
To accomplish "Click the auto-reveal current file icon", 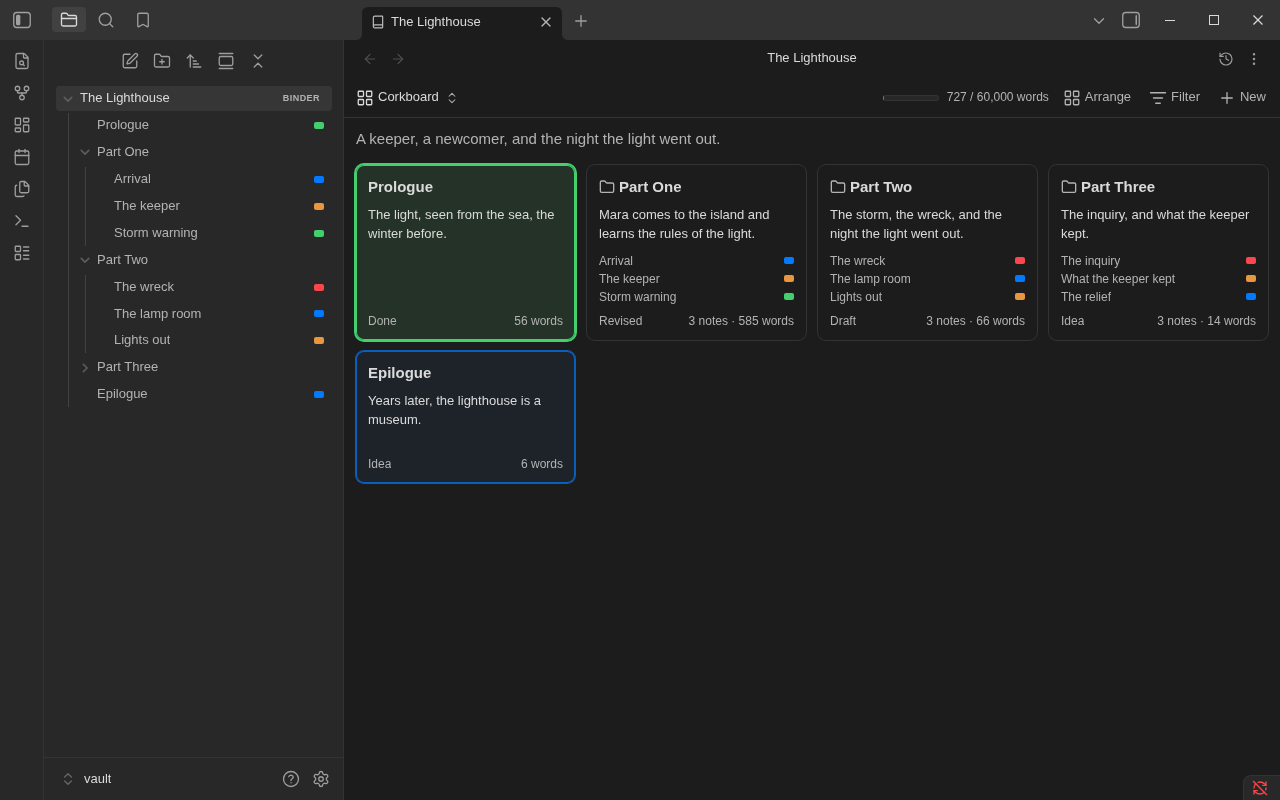I will pyautogui.click(x=226, y=61).
